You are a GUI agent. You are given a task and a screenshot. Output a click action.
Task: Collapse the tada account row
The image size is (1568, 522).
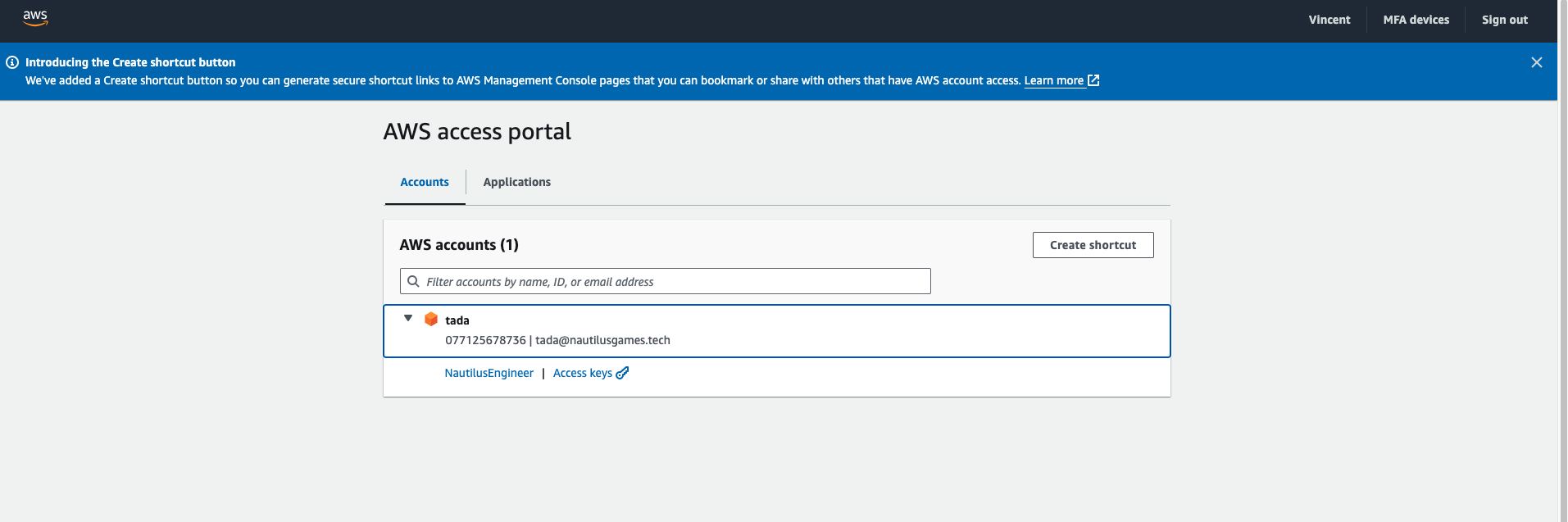408,318
